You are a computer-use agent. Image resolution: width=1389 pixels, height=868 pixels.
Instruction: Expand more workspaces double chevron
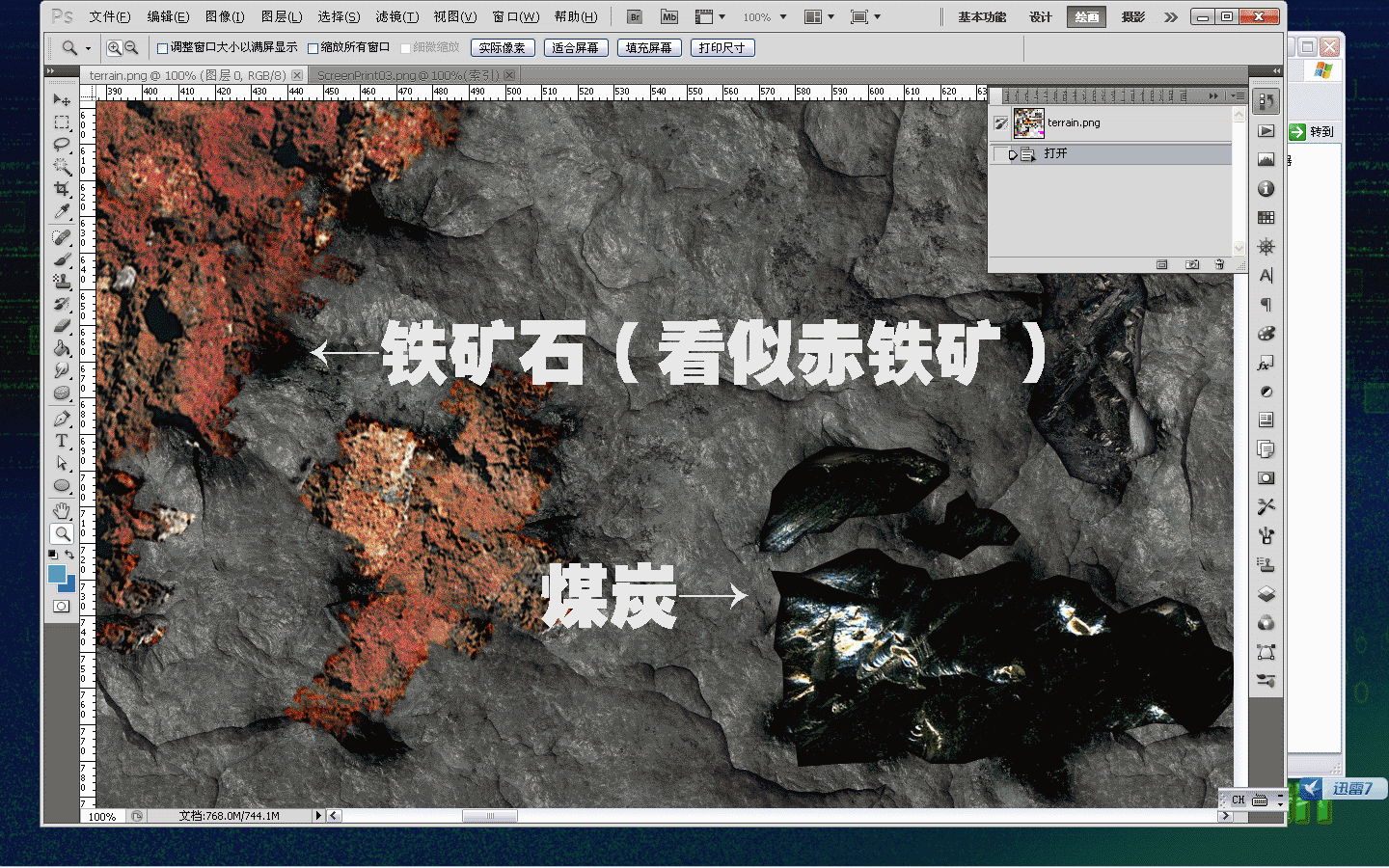(x=1170, y=17)
